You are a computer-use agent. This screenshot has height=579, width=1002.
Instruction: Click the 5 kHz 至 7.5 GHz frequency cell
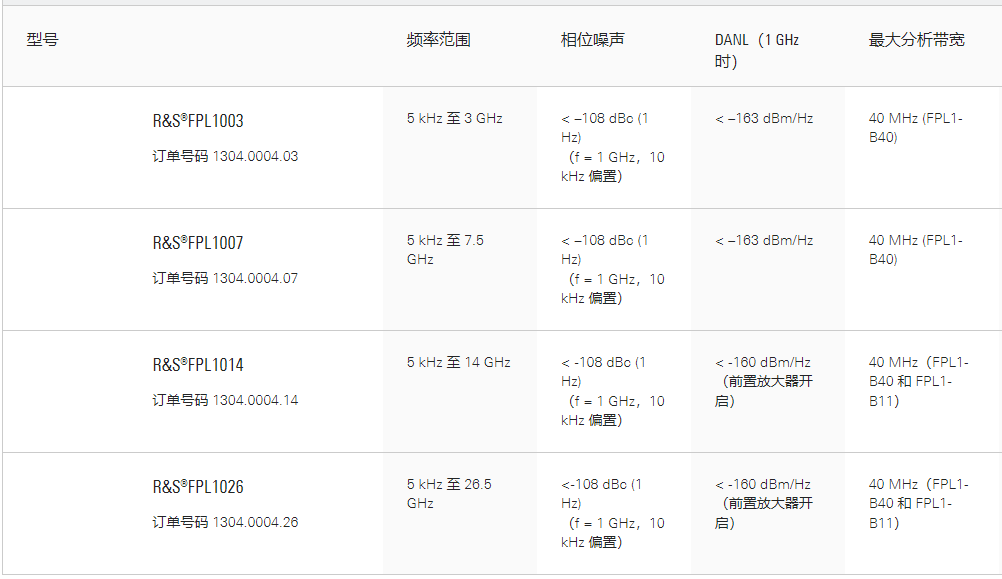click(445, 249)
